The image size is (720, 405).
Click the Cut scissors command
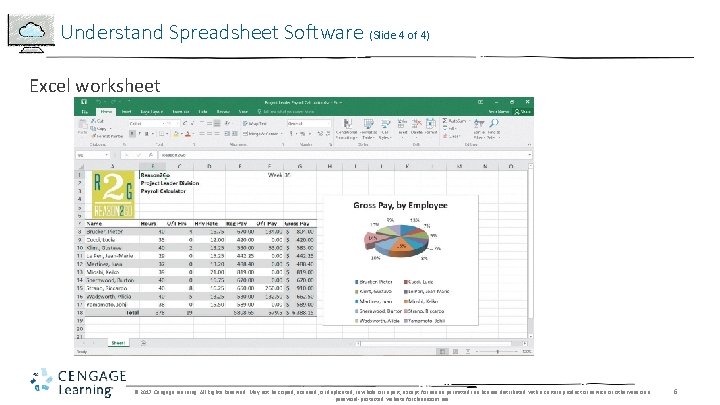pos(97,121)
